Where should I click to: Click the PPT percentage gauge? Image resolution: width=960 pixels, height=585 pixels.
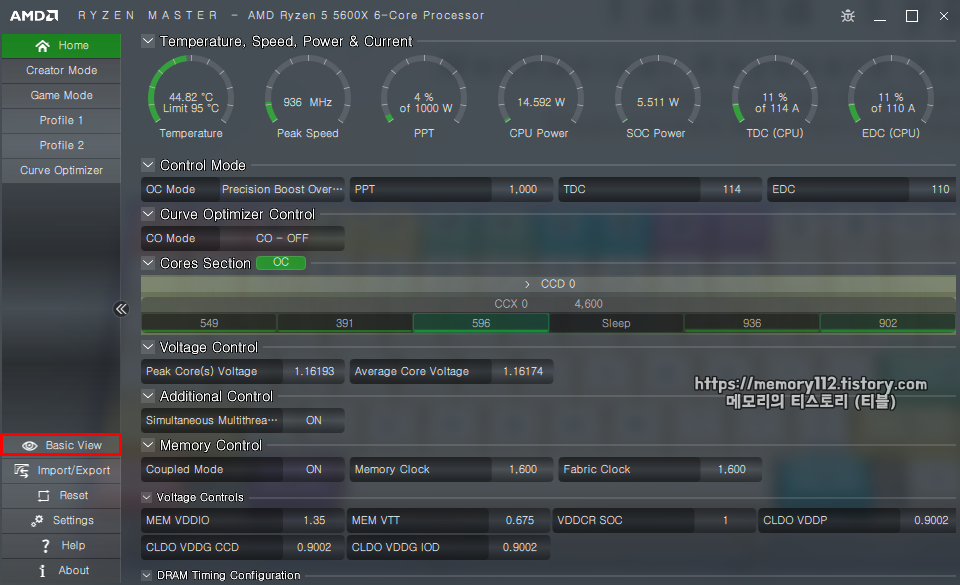424,97
